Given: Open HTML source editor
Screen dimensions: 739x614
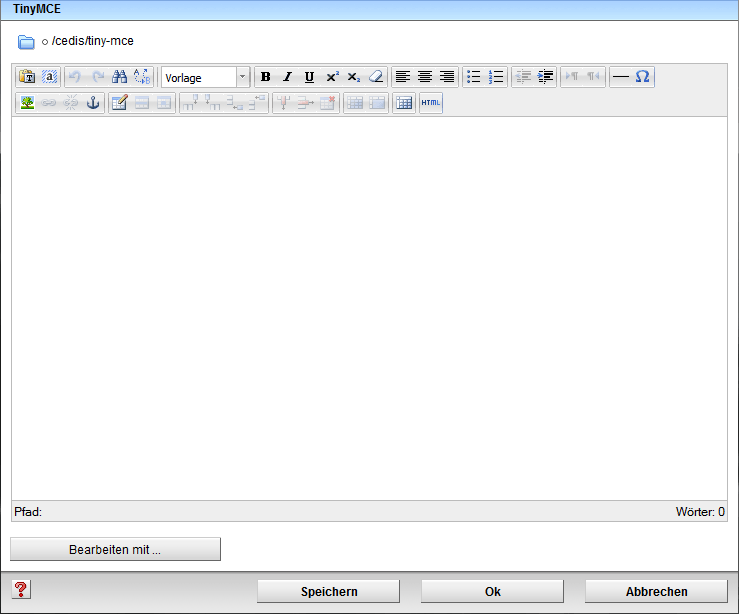Looking at the screenshot, I should [x=431, y=103].
